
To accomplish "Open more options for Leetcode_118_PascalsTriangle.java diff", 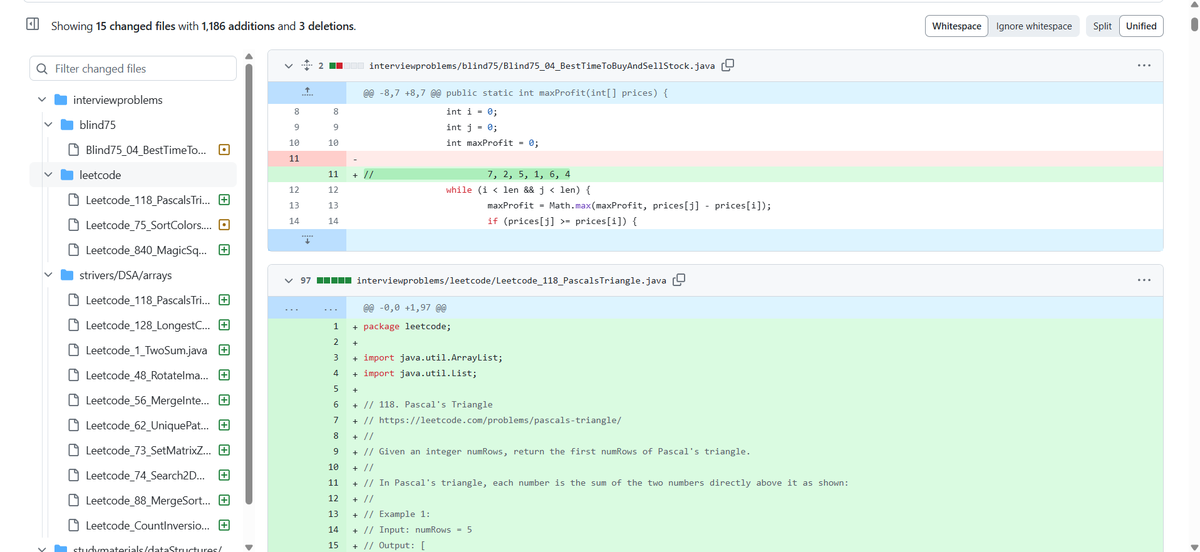I will pos(1143,281).
